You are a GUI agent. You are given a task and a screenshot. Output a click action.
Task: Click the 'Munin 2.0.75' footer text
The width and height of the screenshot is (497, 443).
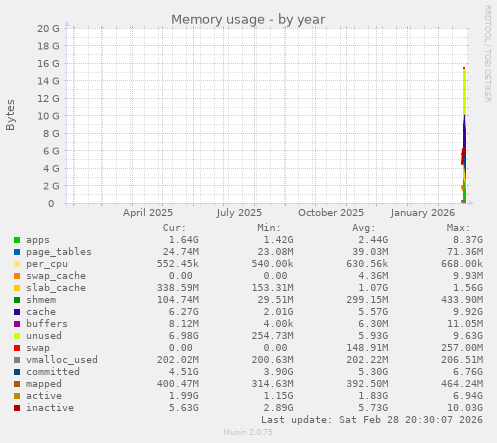point(248,432)
